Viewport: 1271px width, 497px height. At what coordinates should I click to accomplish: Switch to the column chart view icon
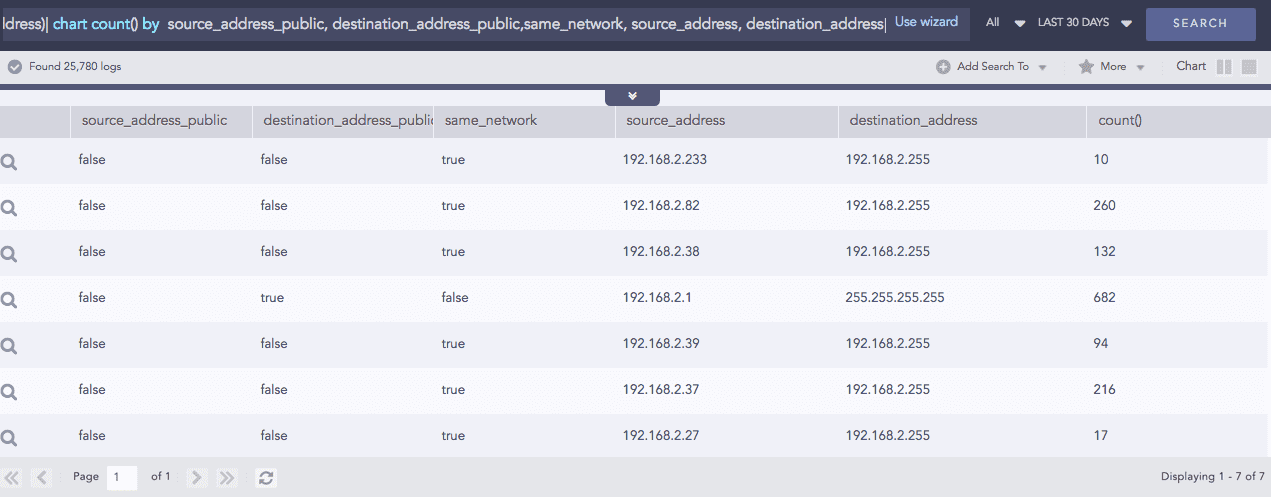tap(1224, 67)
